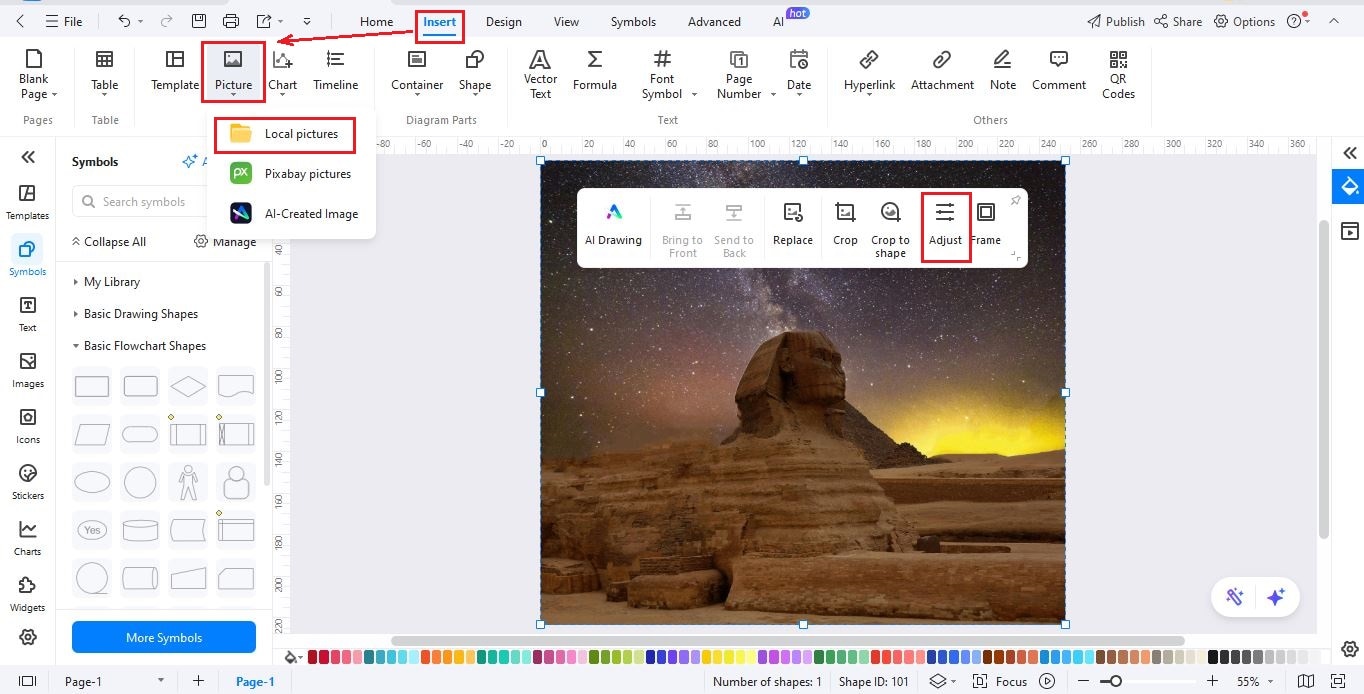Open the Template gallery
Image resolution: width=1364 pixels, height=694 pixels.
175,72
